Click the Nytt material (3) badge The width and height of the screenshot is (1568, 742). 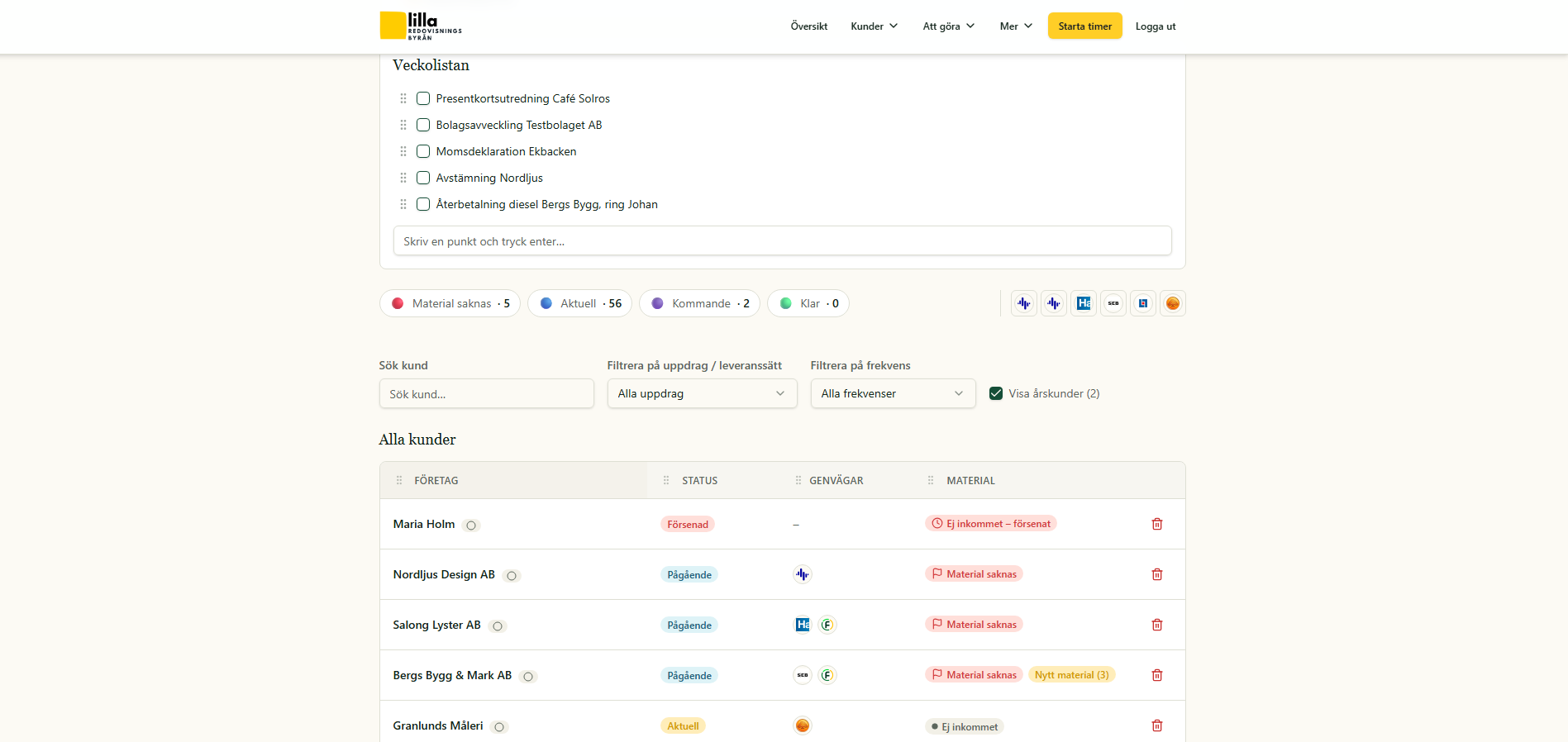point(1072,675)
